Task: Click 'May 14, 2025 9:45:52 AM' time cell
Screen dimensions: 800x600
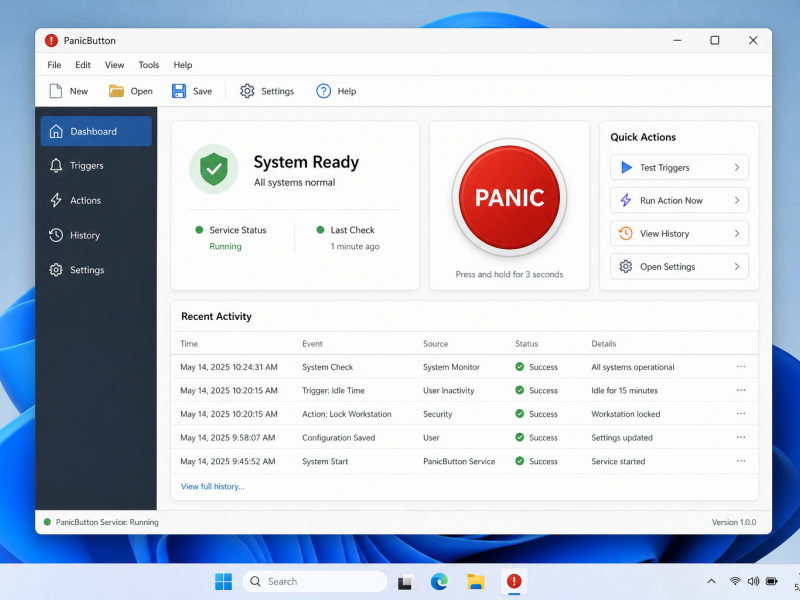Action: point(228,461)
